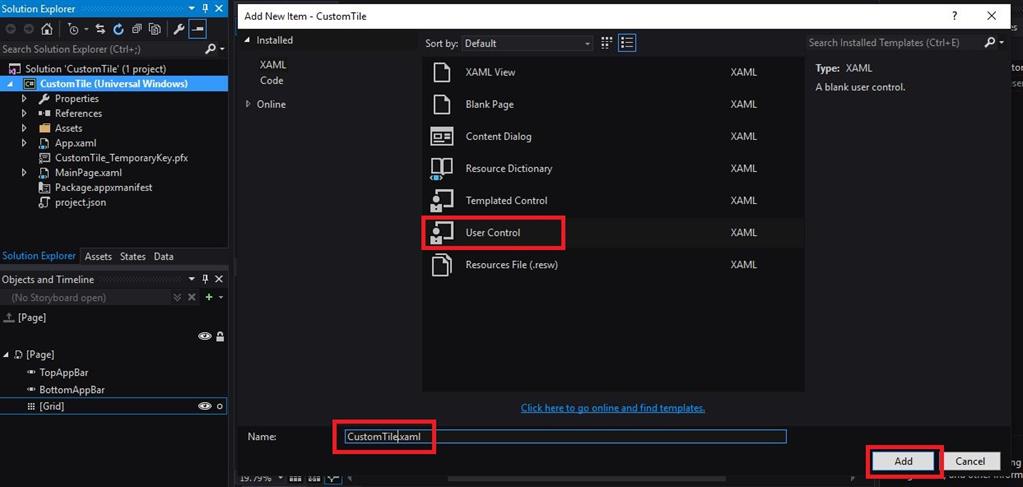Open the storyboard list double-chevron dropdown
The width and height of the screenshot is (1023, 487).
point(177,297)
